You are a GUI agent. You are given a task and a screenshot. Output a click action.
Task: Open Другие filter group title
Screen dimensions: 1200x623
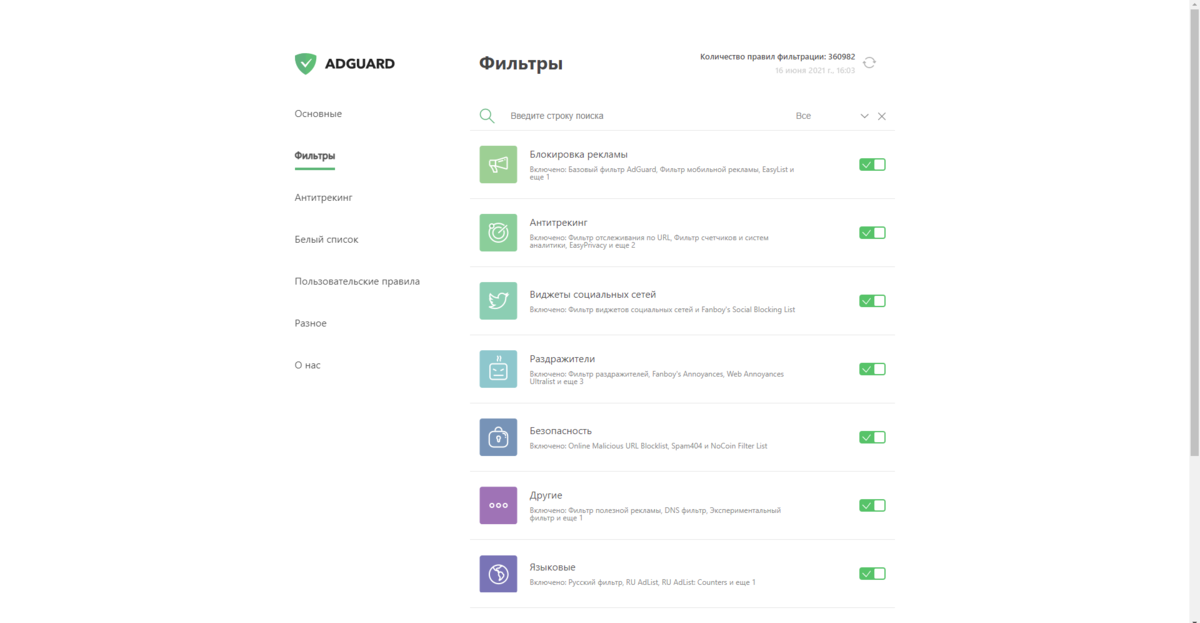[546, 496]
